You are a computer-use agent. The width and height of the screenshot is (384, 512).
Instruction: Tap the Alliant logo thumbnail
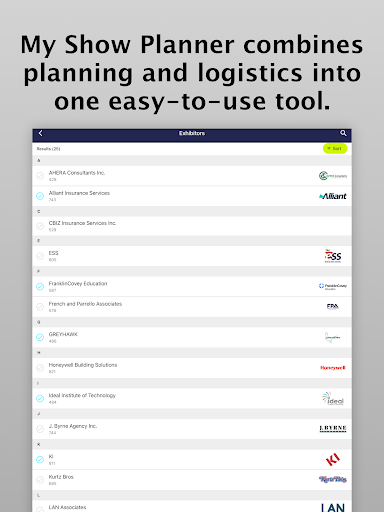tap(333, 196)
